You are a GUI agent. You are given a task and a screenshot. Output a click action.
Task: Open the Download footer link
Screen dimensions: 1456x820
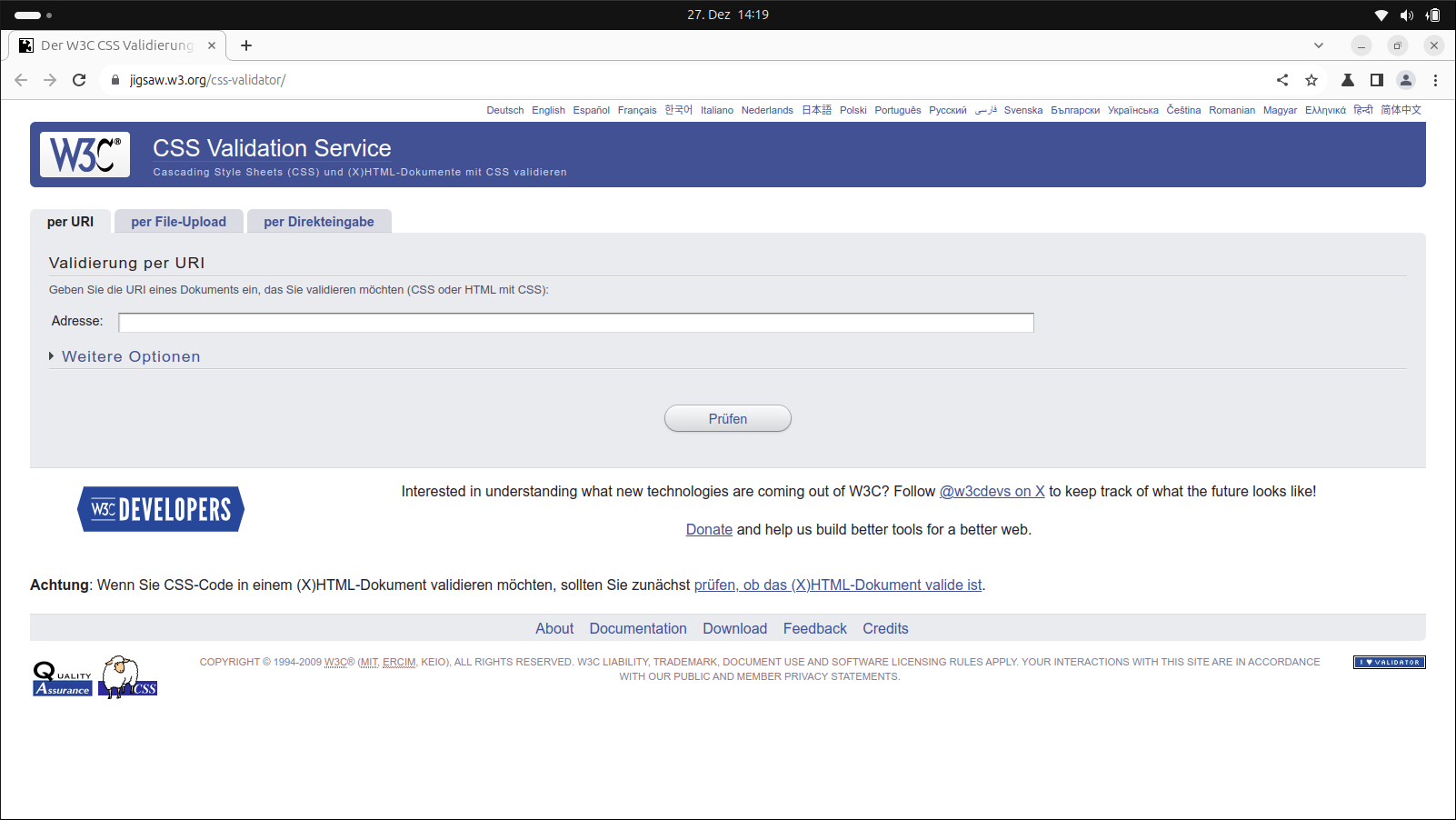tap(734, 628)
